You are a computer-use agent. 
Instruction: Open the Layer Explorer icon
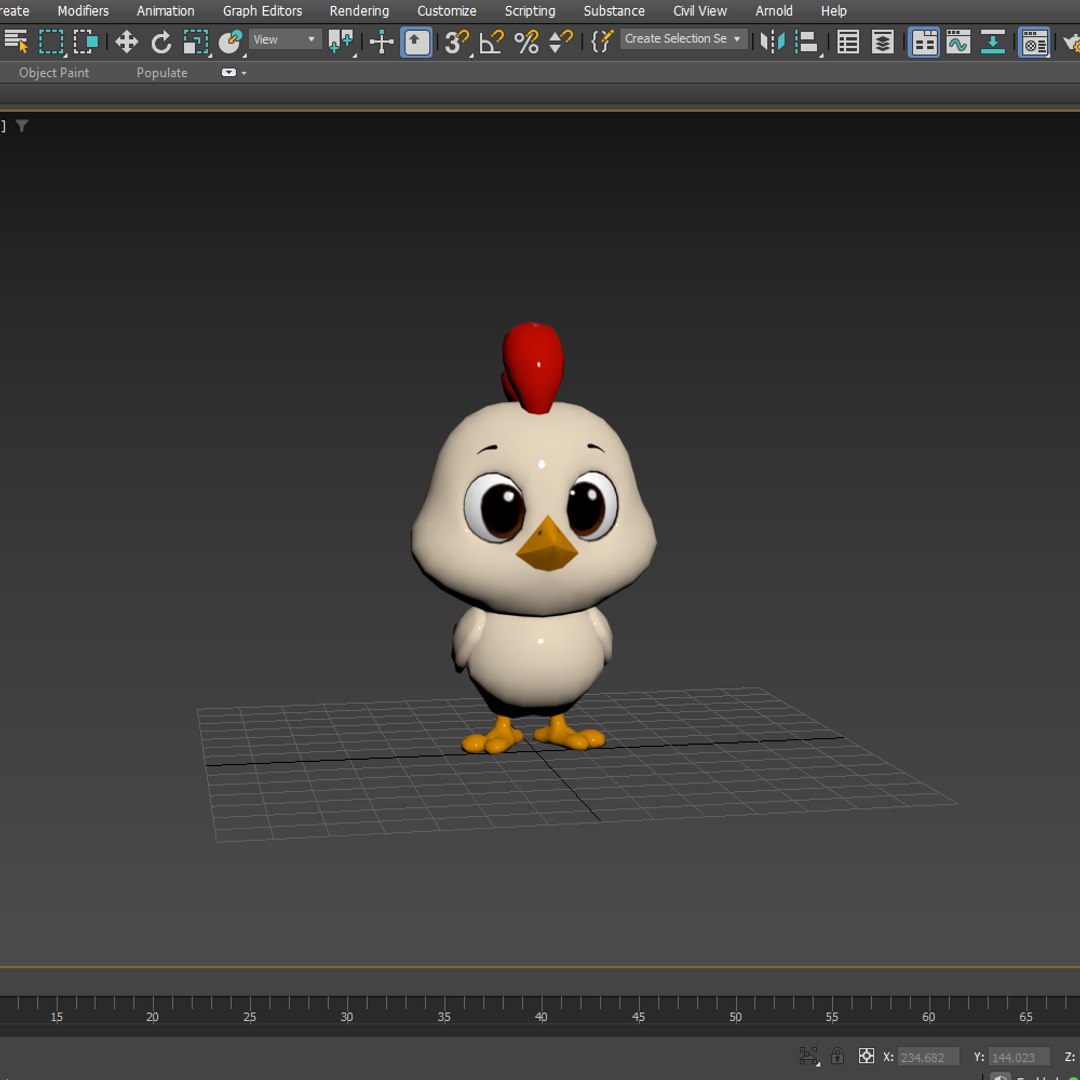(882, 41)
